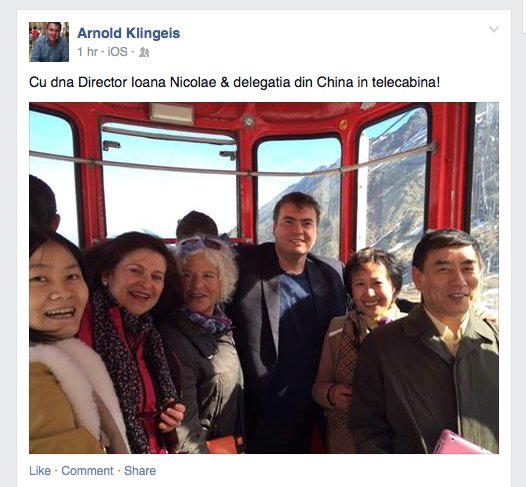Open the cable car group photo

click(x=264, y=278)
